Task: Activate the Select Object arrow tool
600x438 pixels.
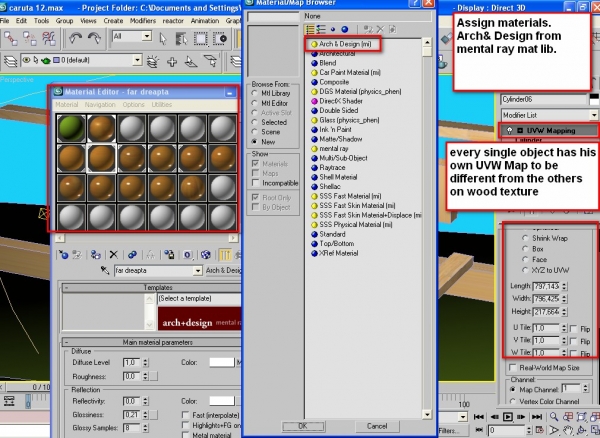Action: point(163,39)
